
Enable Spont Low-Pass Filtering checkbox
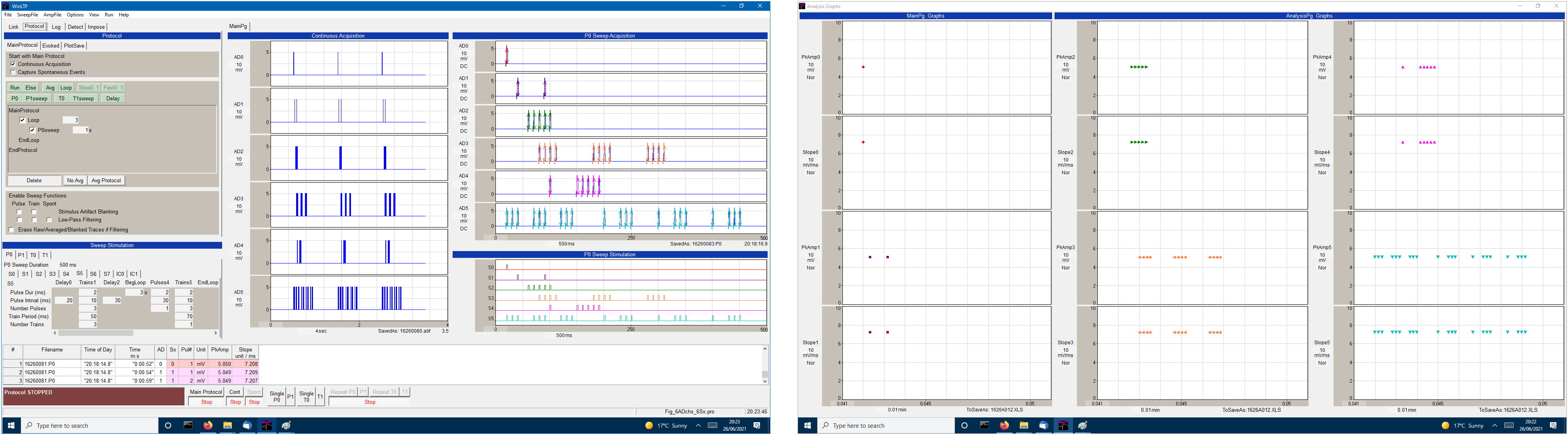tap(49, 219)
